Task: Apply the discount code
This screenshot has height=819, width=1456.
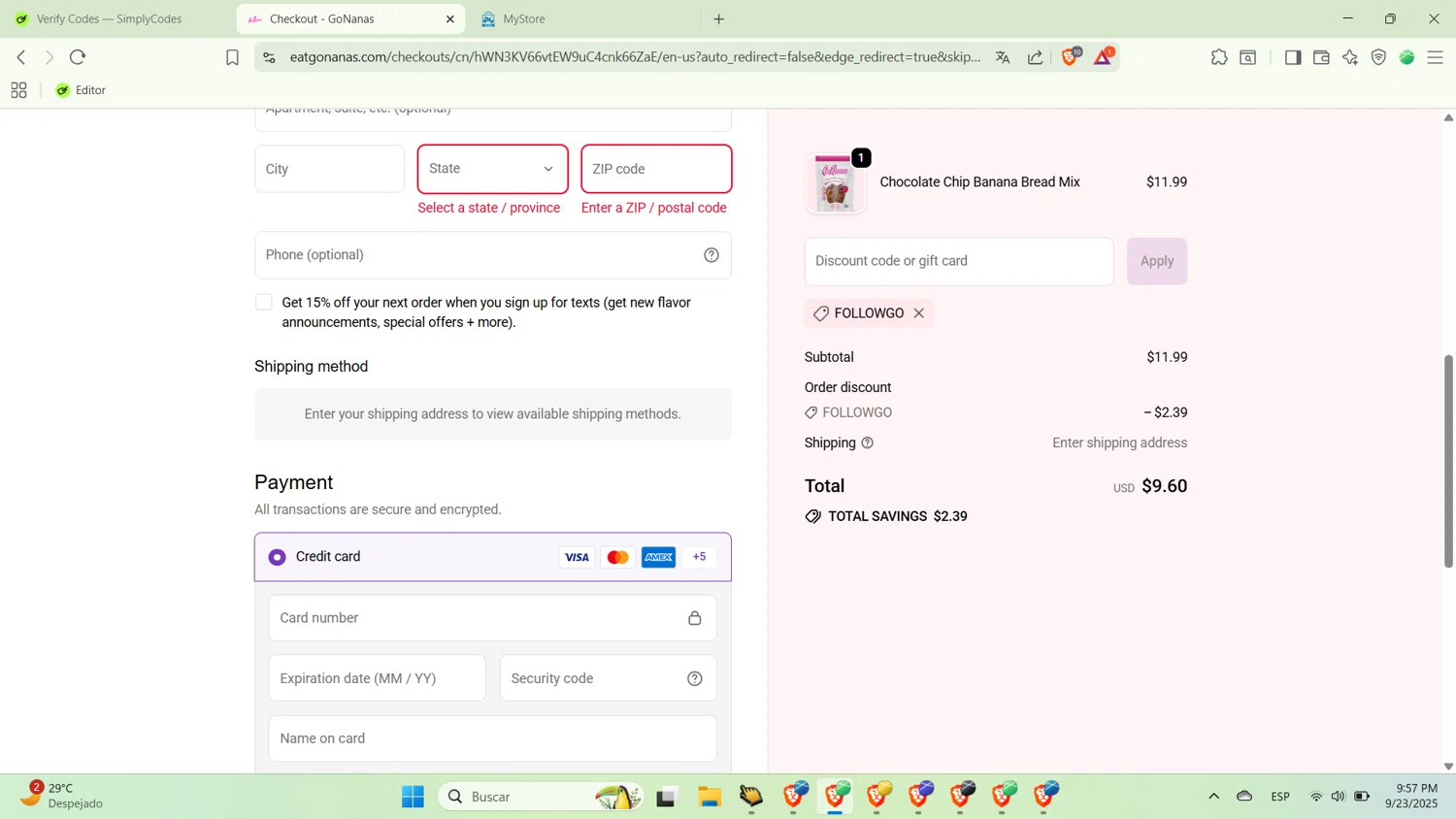Action: pos(1157,261)
